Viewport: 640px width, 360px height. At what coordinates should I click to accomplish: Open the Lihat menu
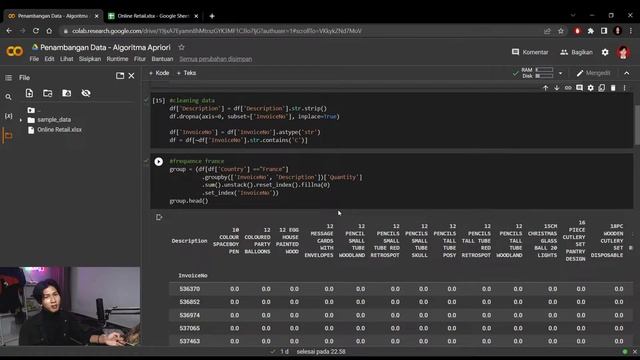click(x=67, y=59)
